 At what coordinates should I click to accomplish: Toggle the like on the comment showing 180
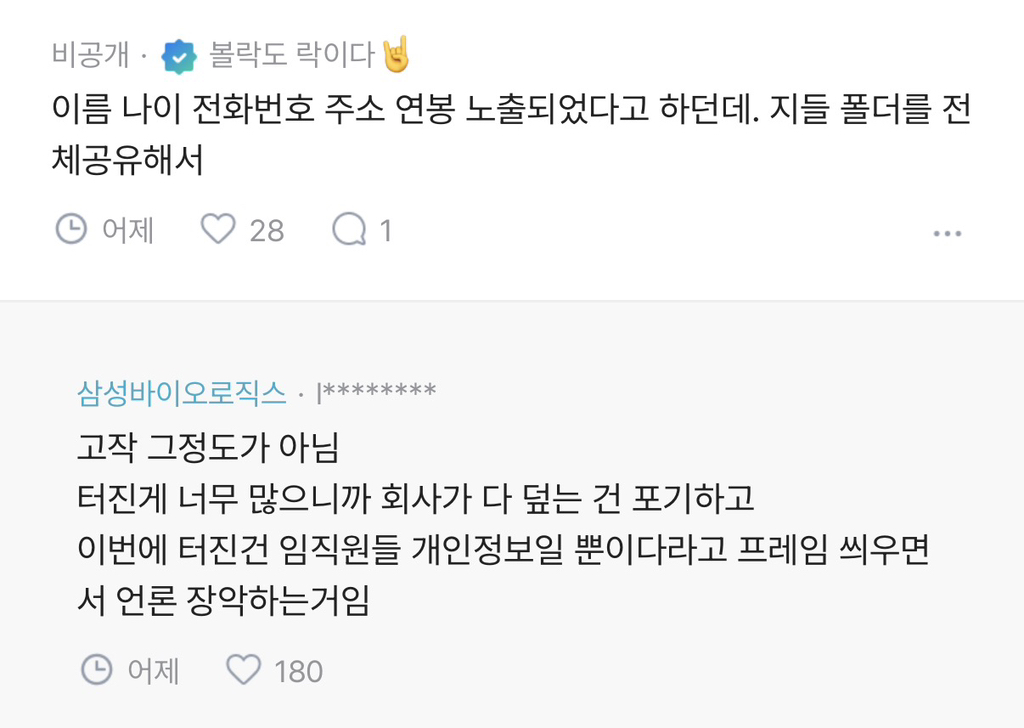coord(245,670)
